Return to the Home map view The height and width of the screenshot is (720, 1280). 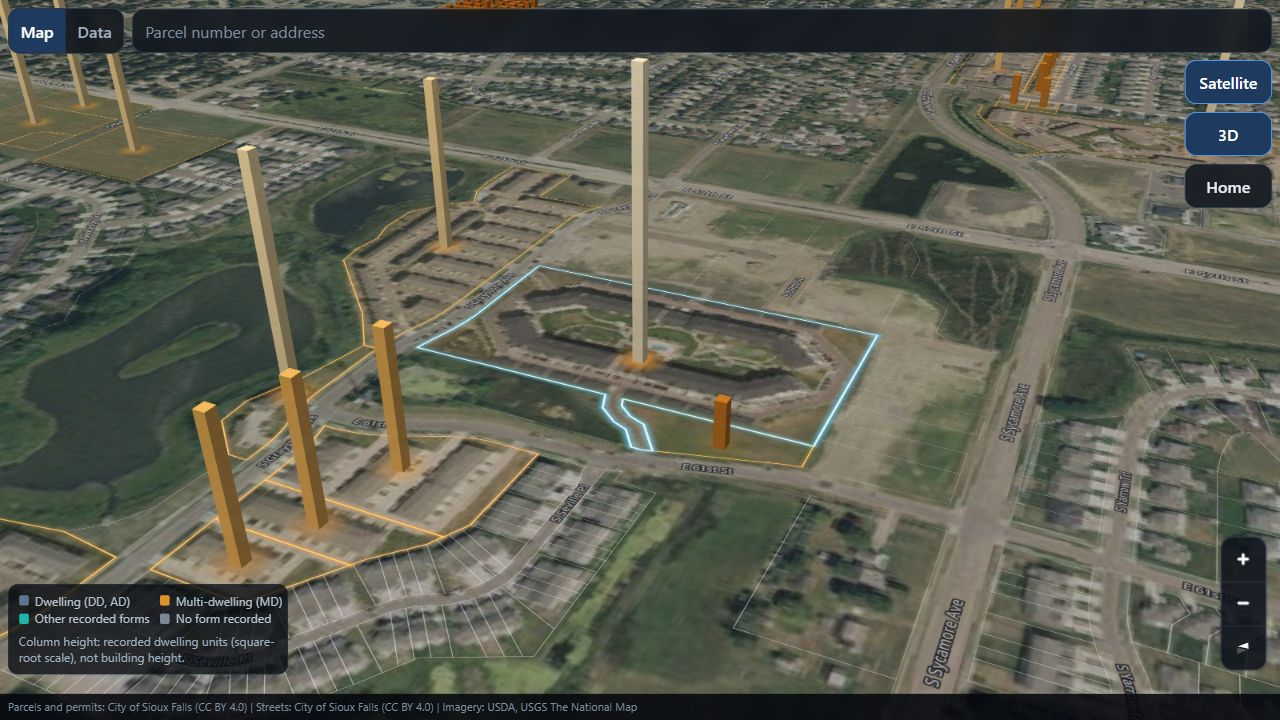coord(1228,187)
